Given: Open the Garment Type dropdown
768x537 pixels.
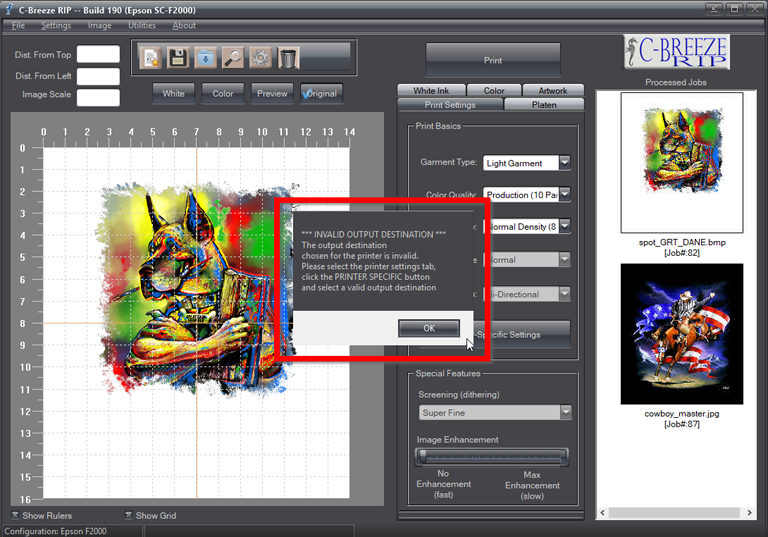Looking at the screenshot, I should tap(565, 163).
